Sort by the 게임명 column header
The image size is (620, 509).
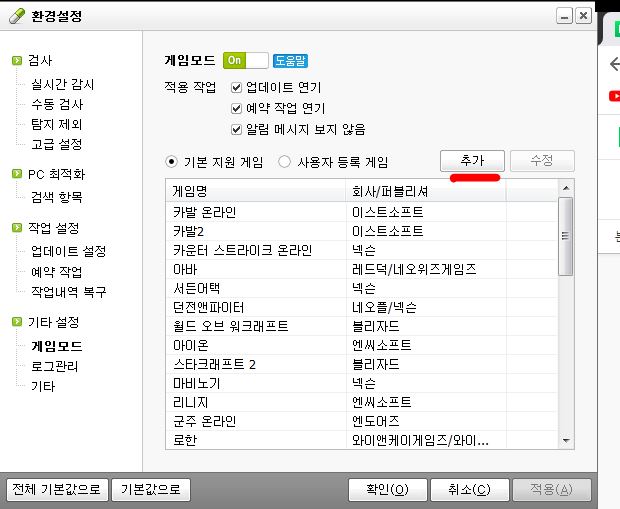tap(256, 192)
